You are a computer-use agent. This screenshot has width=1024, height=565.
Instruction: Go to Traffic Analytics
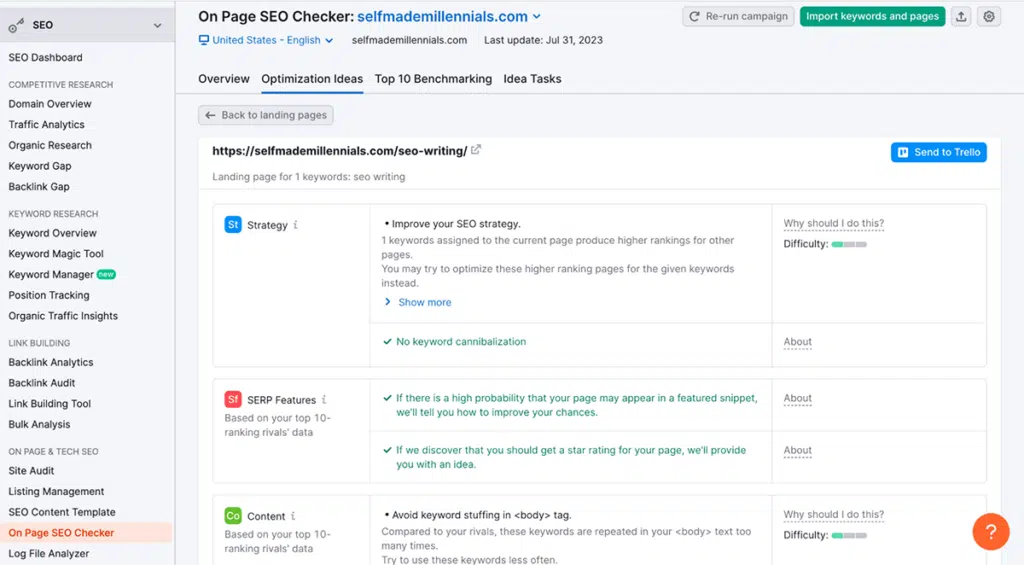[x=46, y=125]
